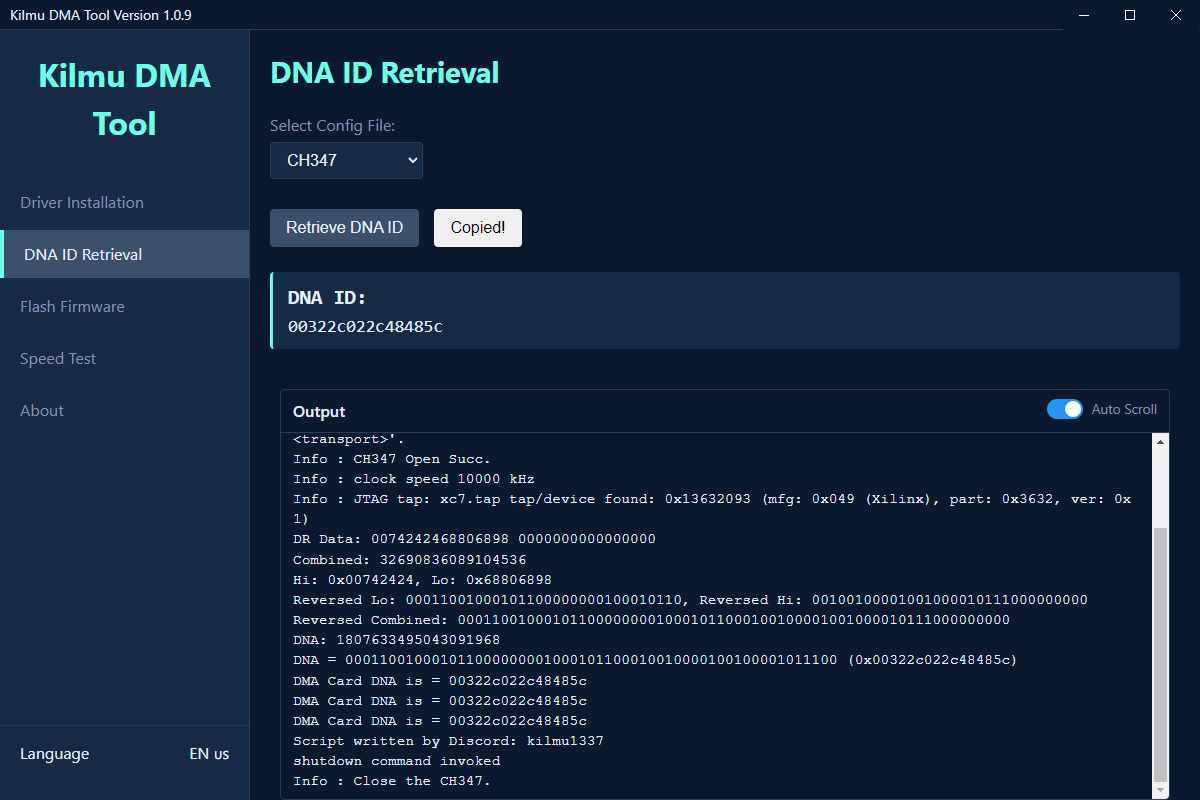Click the output scrollbar down arrow
This screenshot has width=1200, height=800.
click(1160, 791)
